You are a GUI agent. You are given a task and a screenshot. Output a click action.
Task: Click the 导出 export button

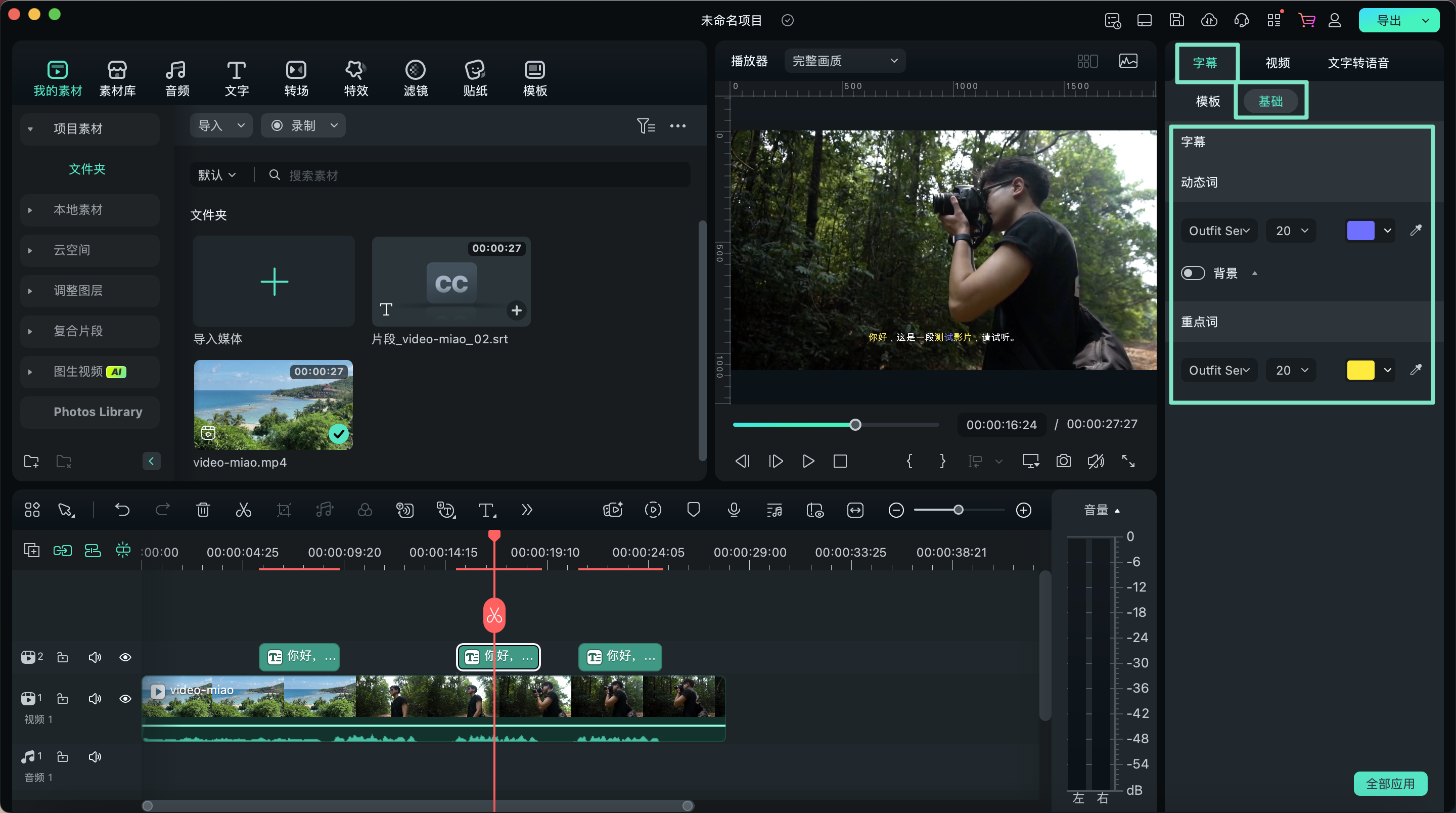[1388, 21]
